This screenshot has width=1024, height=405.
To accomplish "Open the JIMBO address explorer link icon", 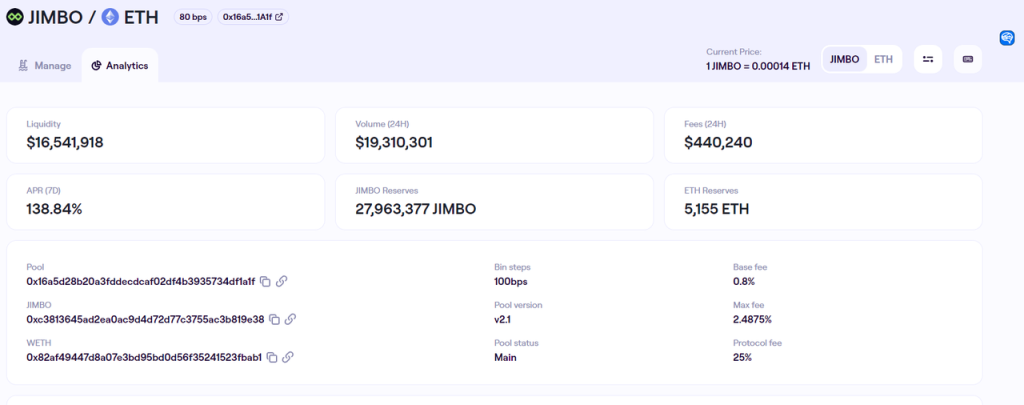I will [x=290, y=319].
